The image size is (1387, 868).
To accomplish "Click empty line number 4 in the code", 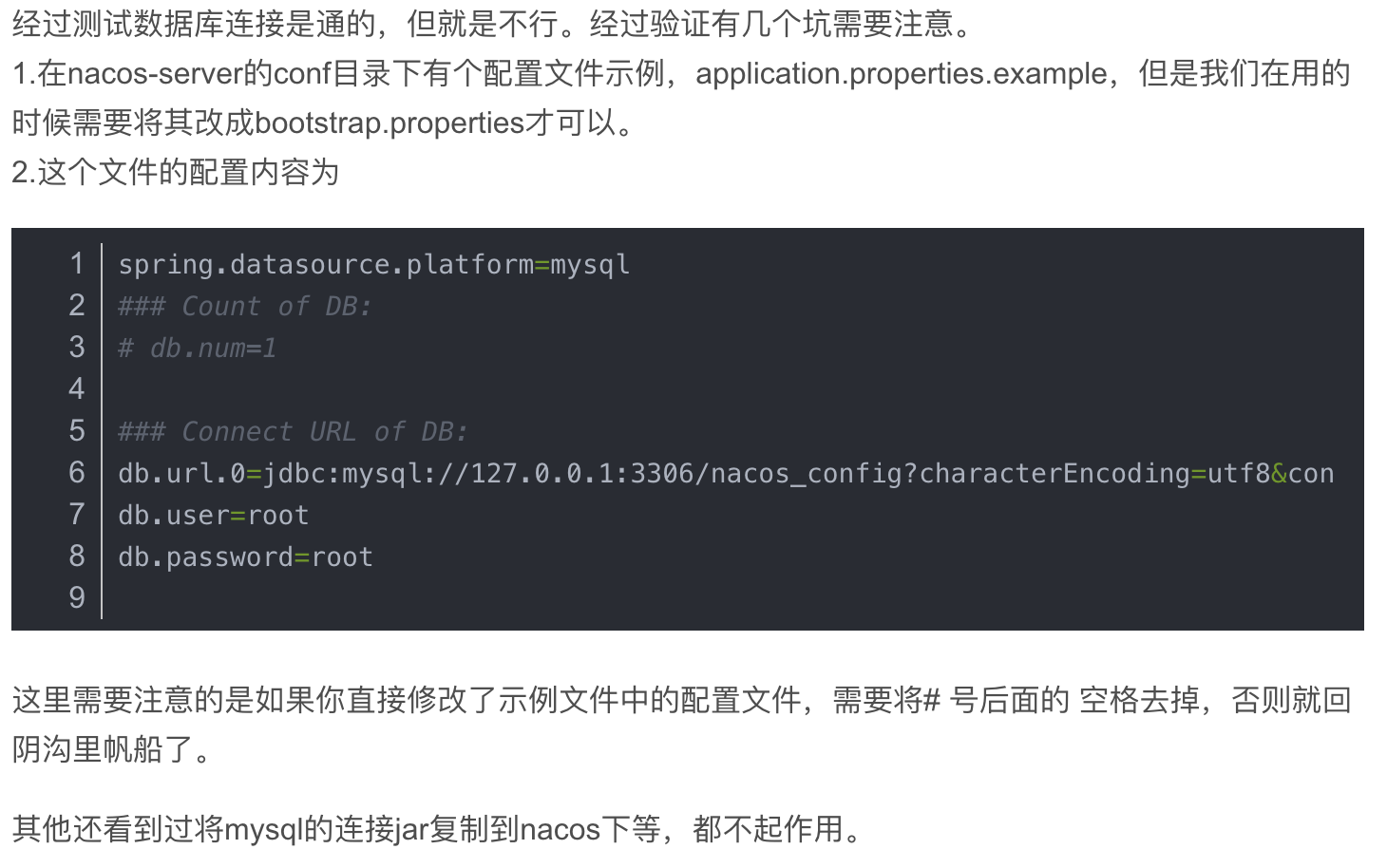I will (x=77, y=389).
